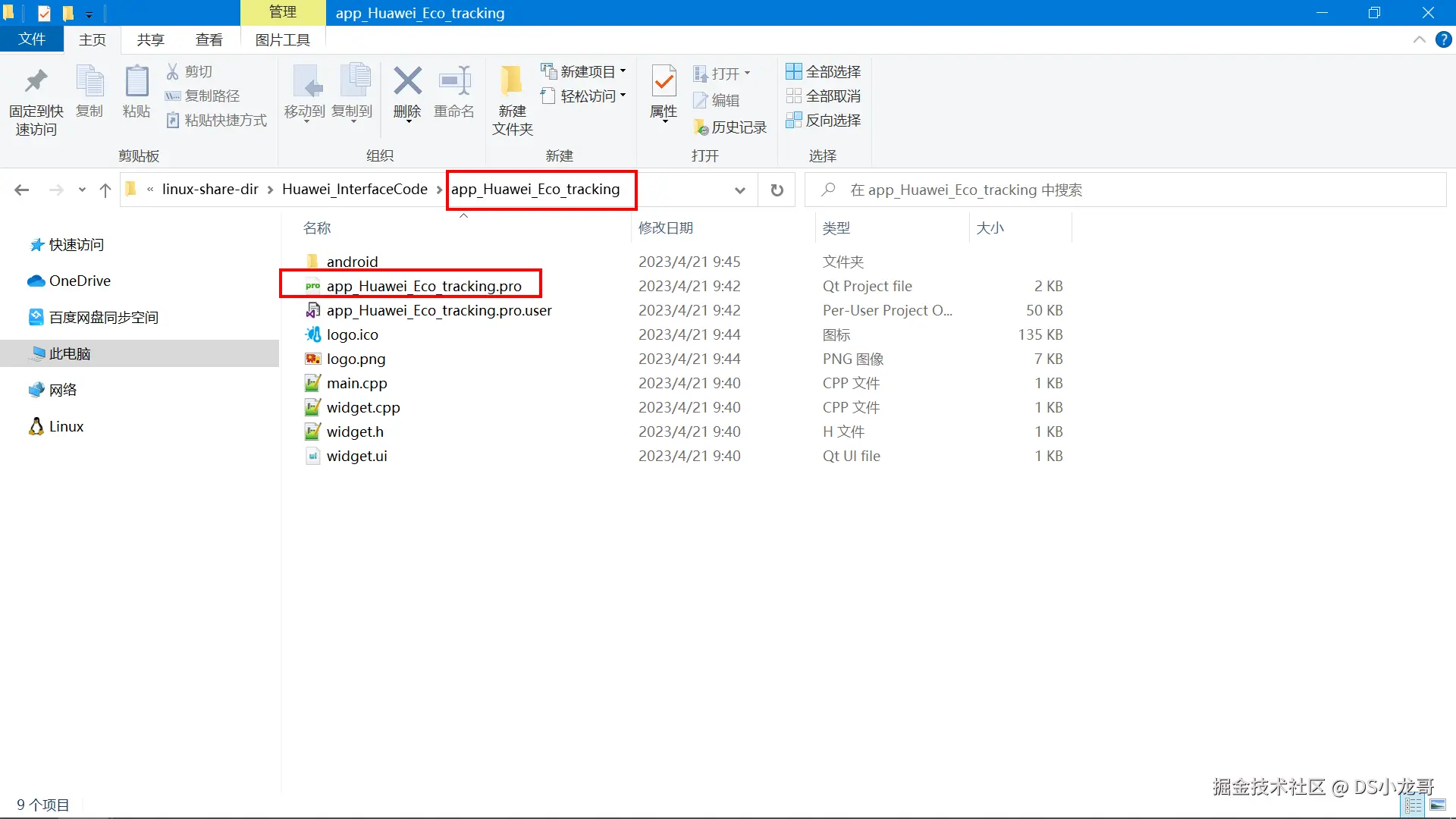Click Huawei_InterfaceCode in the breadcrumb path

pos(354,190)
